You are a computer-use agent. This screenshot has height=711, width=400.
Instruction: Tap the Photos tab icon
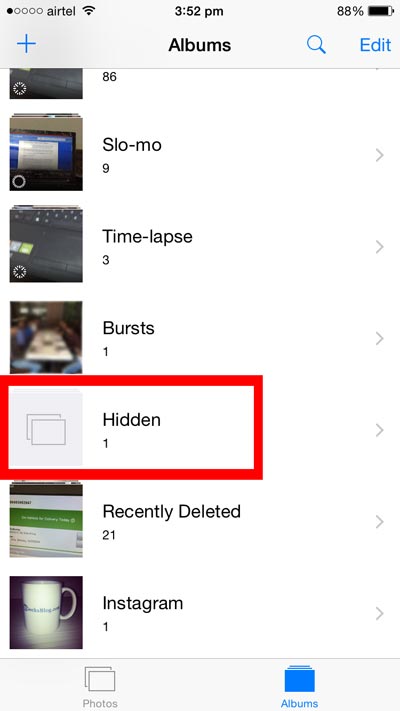[x=100, y=680]
